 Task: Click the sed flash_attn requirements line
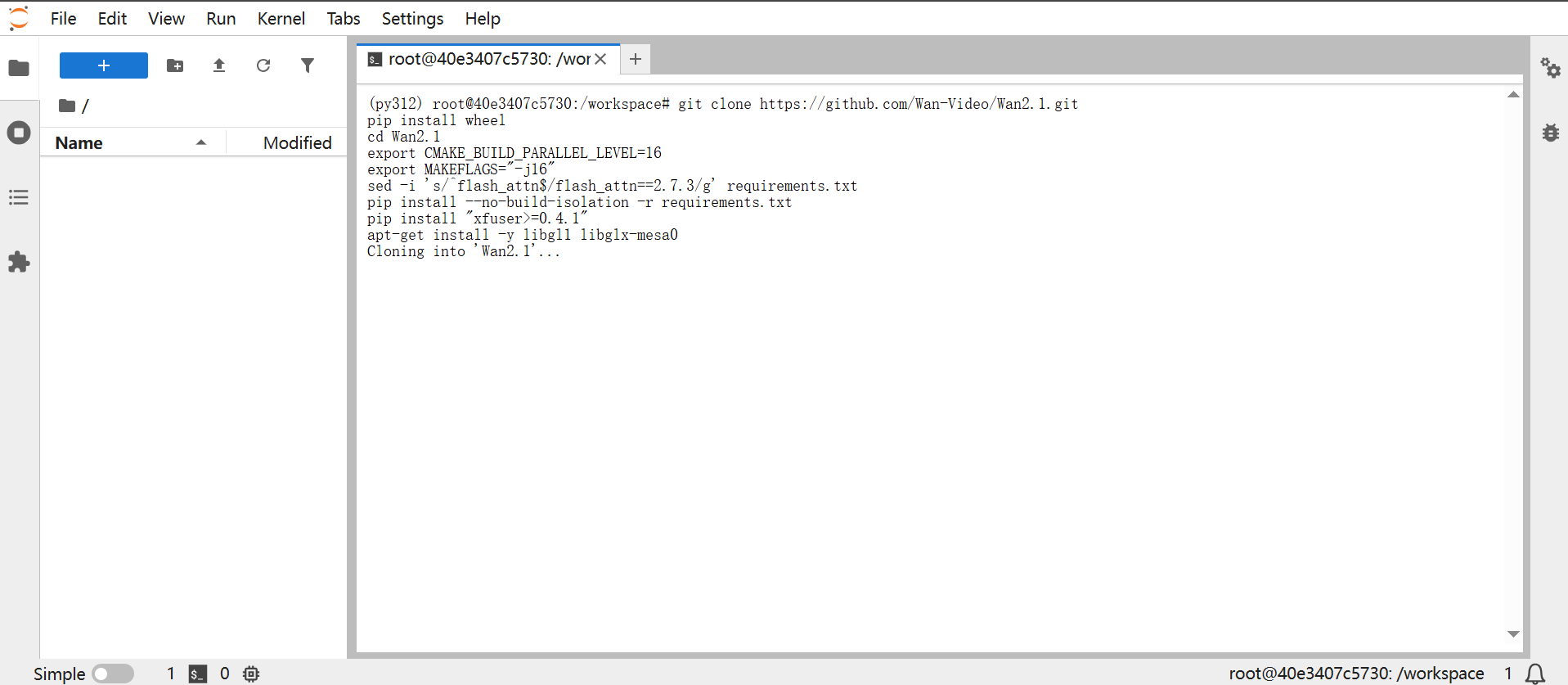coord(612,186)
